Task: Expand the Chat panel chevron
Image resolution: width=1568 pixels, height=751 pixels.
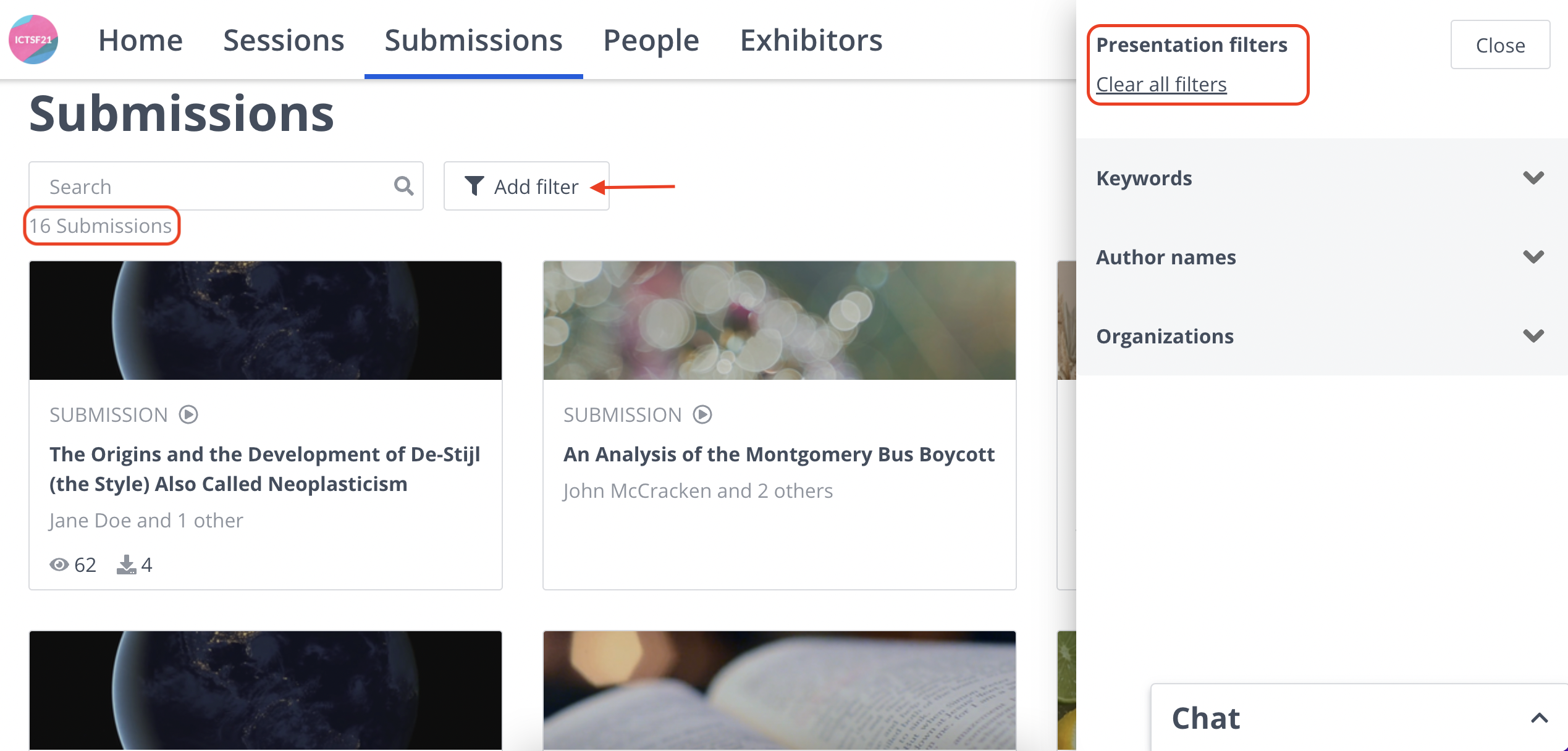Action: click(x=1540, y=718)
